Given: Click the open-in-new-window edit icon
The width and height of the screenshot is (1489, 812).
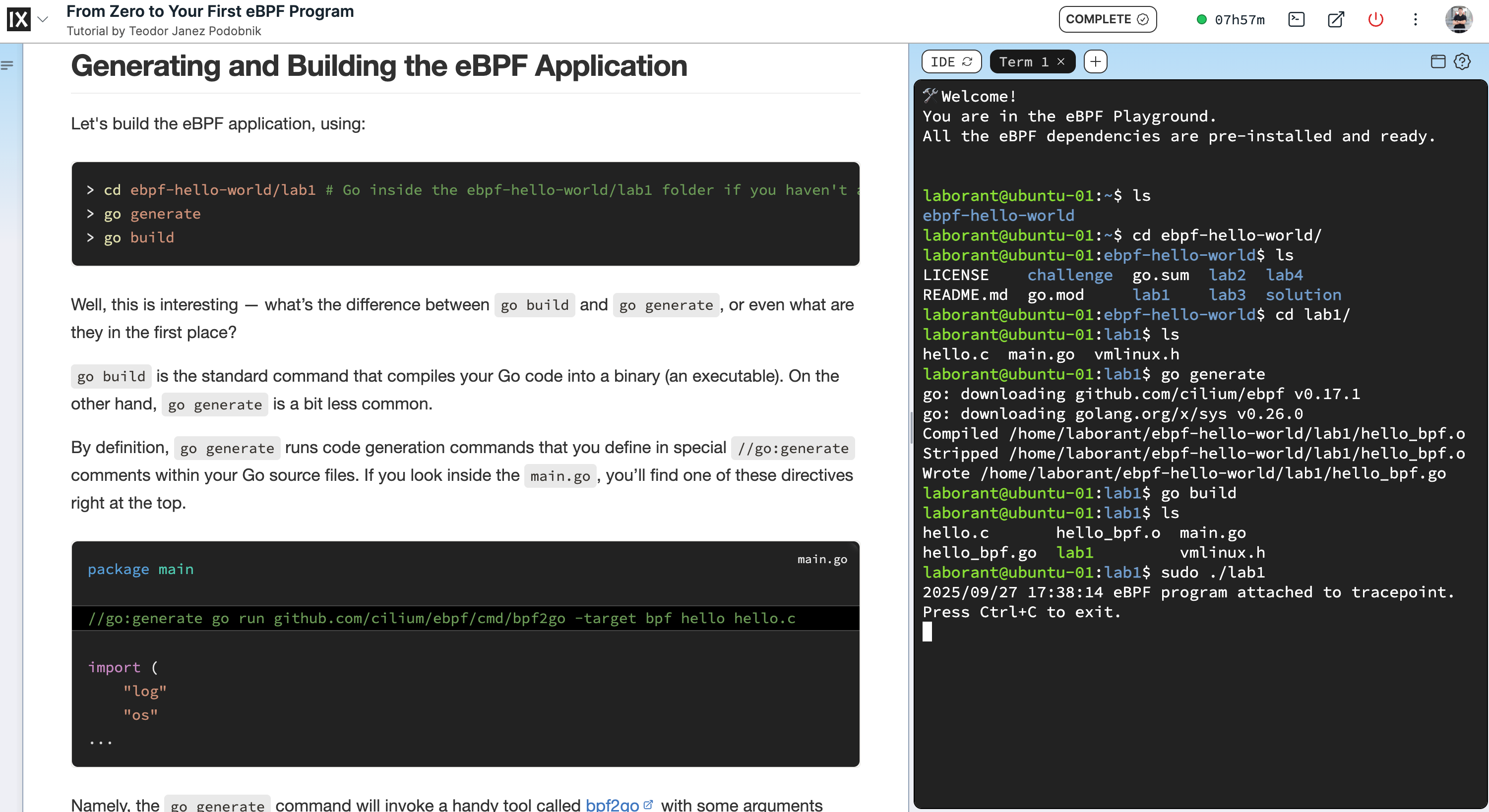Looking at the screenshot, I should pyautogui.click(x=1336, y=20).
